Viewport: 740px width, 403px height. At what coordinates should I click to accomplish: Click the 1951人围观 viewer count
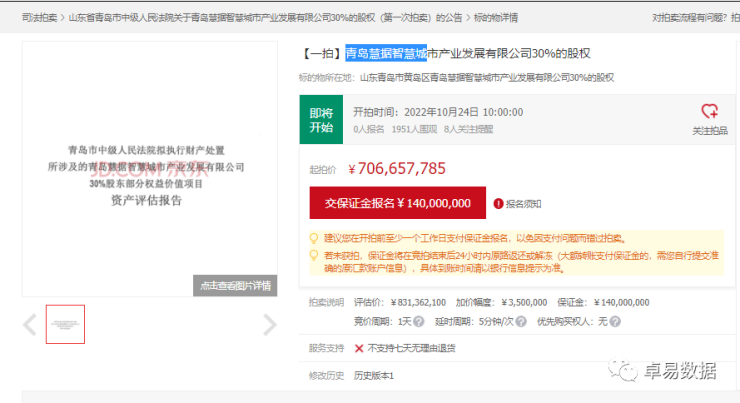click(414, 129)
